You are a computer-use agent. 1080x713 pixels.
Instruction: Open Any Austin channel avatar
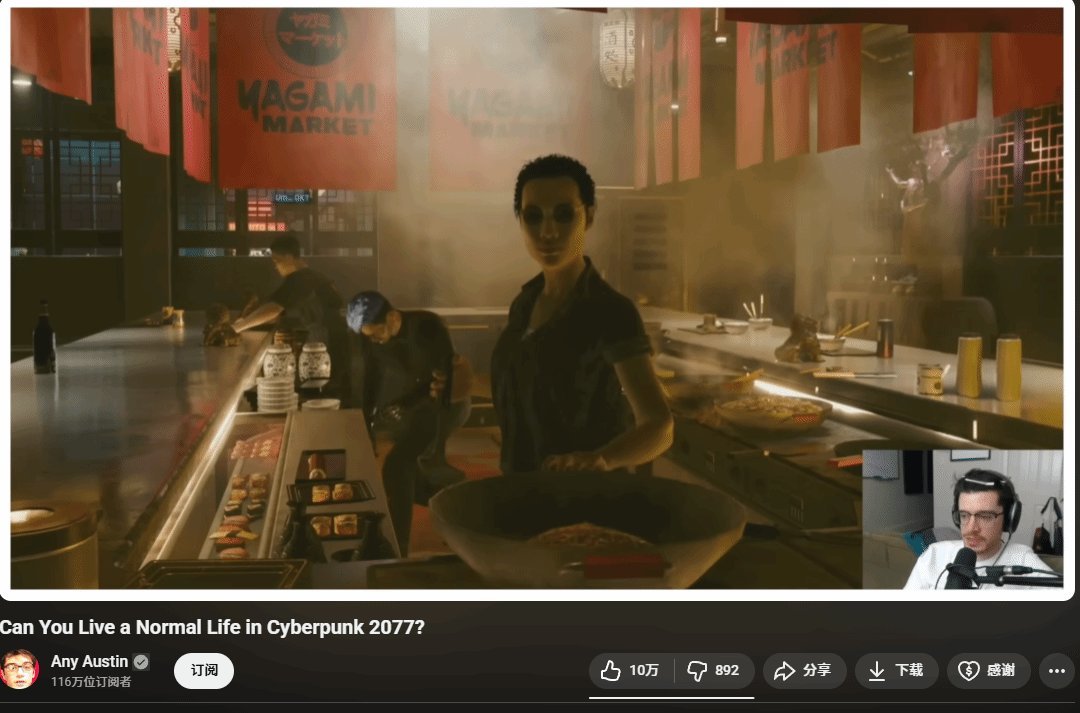19,669
